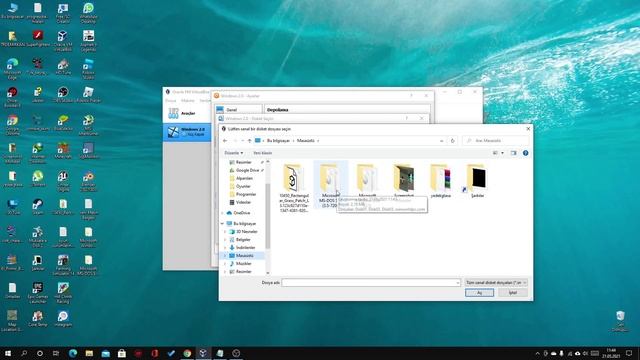Select Oyunlar folder in navigation pane

click(x=243, y=186)
